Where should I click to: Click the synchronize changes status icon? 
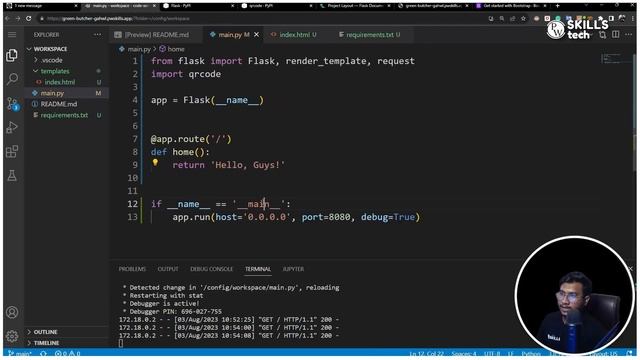[43, 353]
